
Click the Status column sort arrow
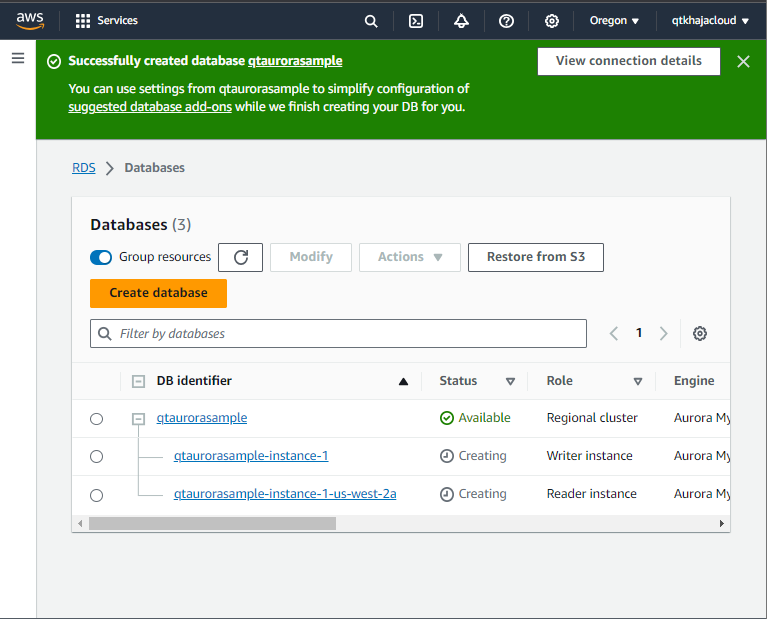(510, 382)
